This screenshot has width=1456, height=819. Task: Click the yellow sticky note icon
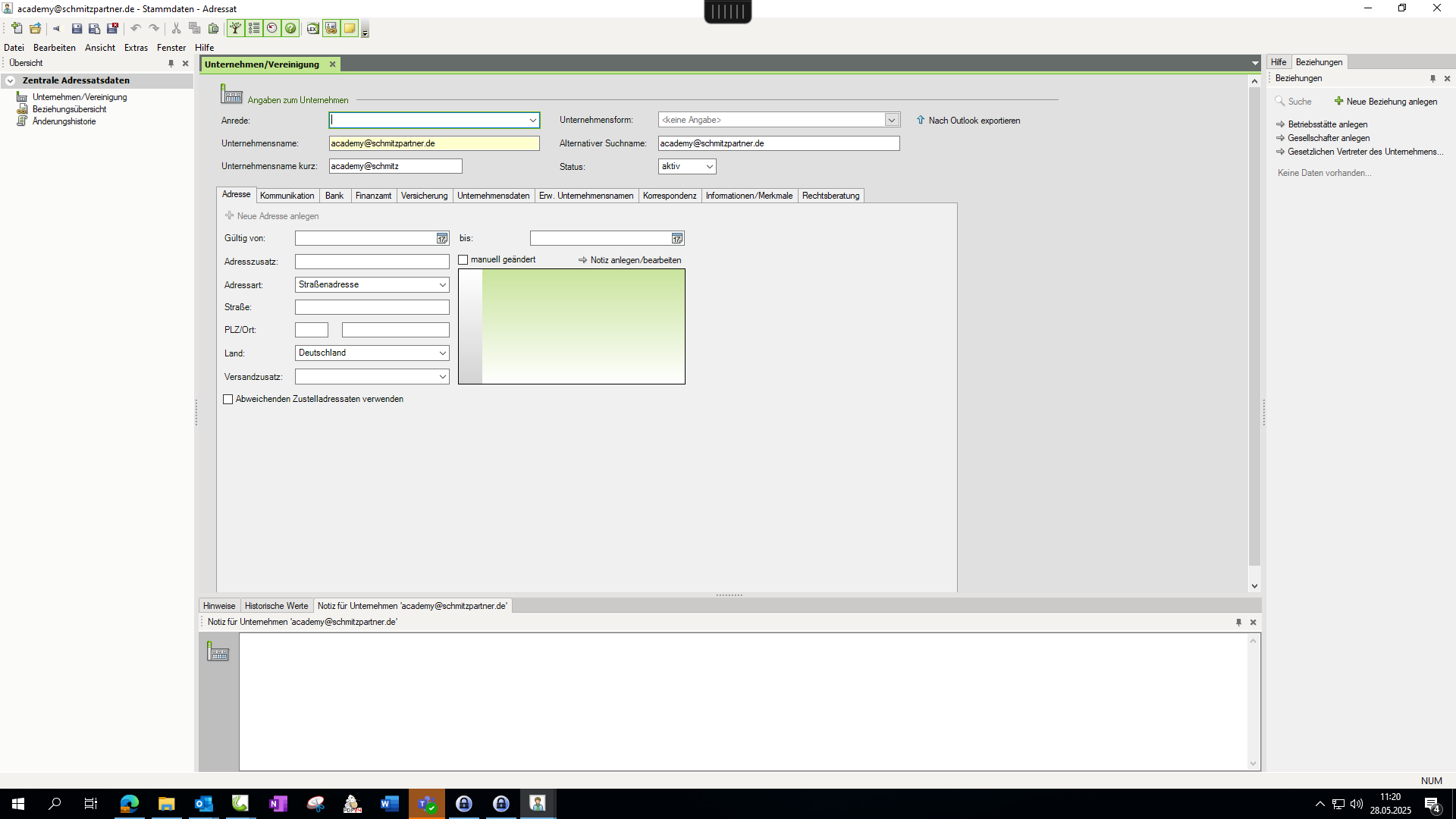coord(349,29)
